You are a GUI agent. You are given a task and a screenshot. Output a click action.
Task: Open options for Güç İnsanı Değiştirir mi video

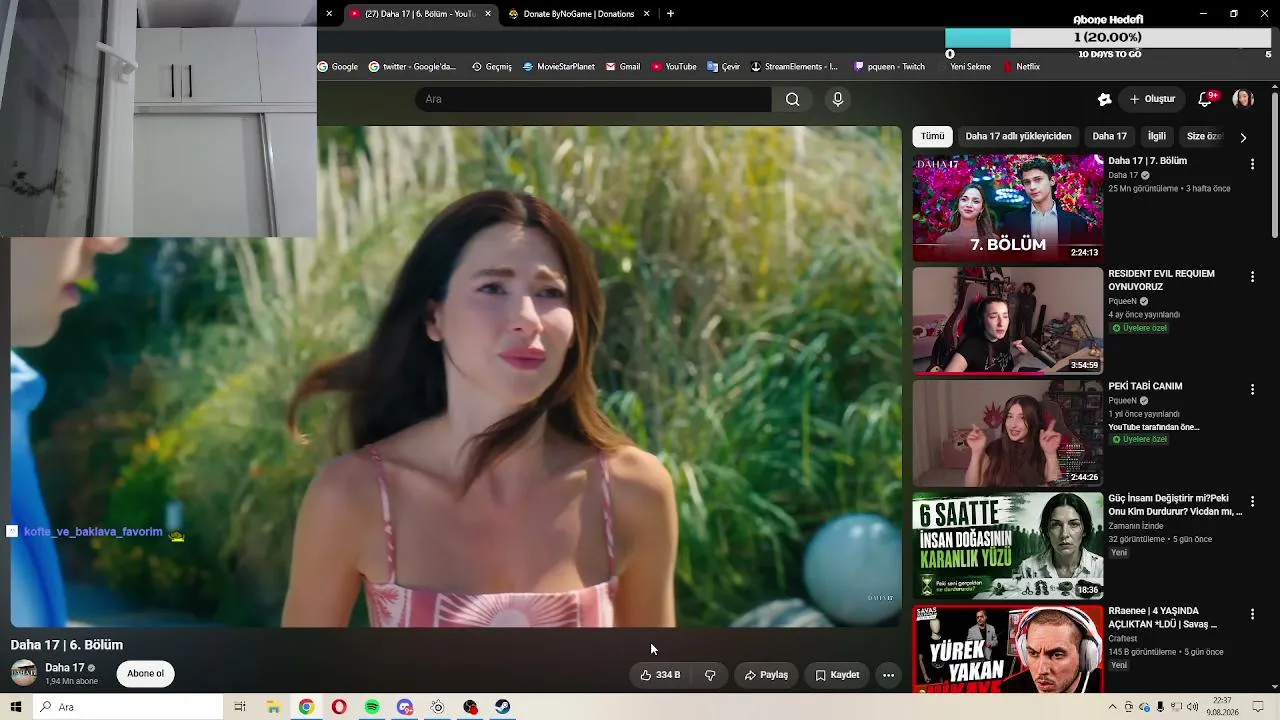click(1252, 501)
